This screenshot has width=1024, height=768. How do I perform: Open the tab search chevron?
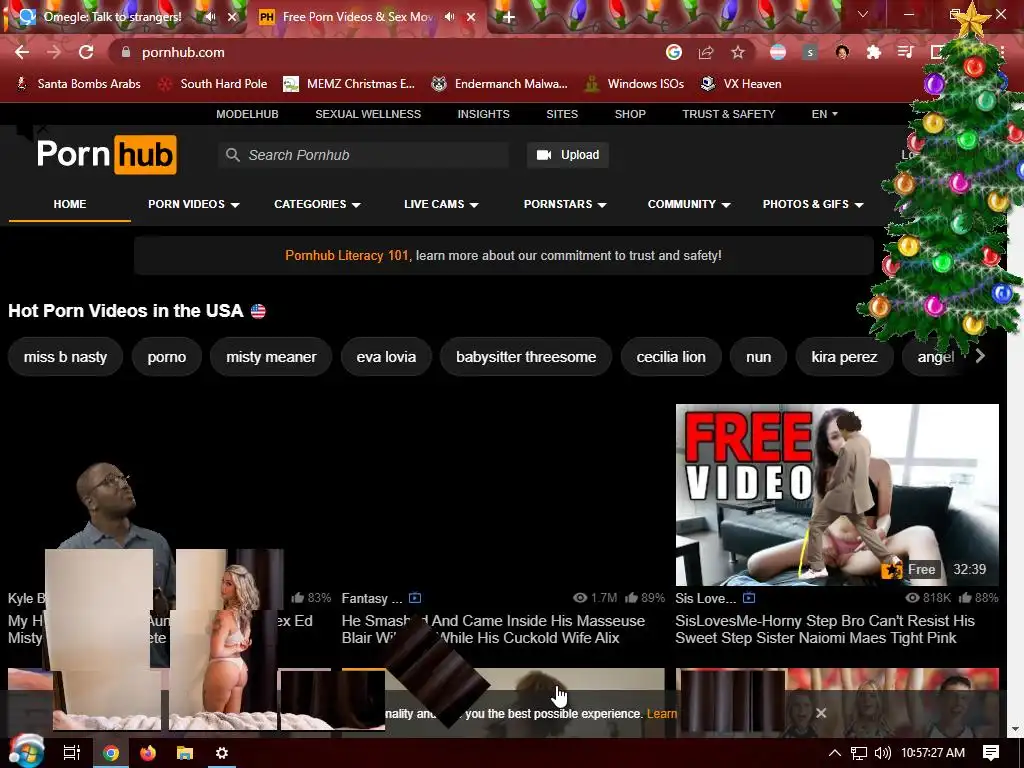coord(863,14)
